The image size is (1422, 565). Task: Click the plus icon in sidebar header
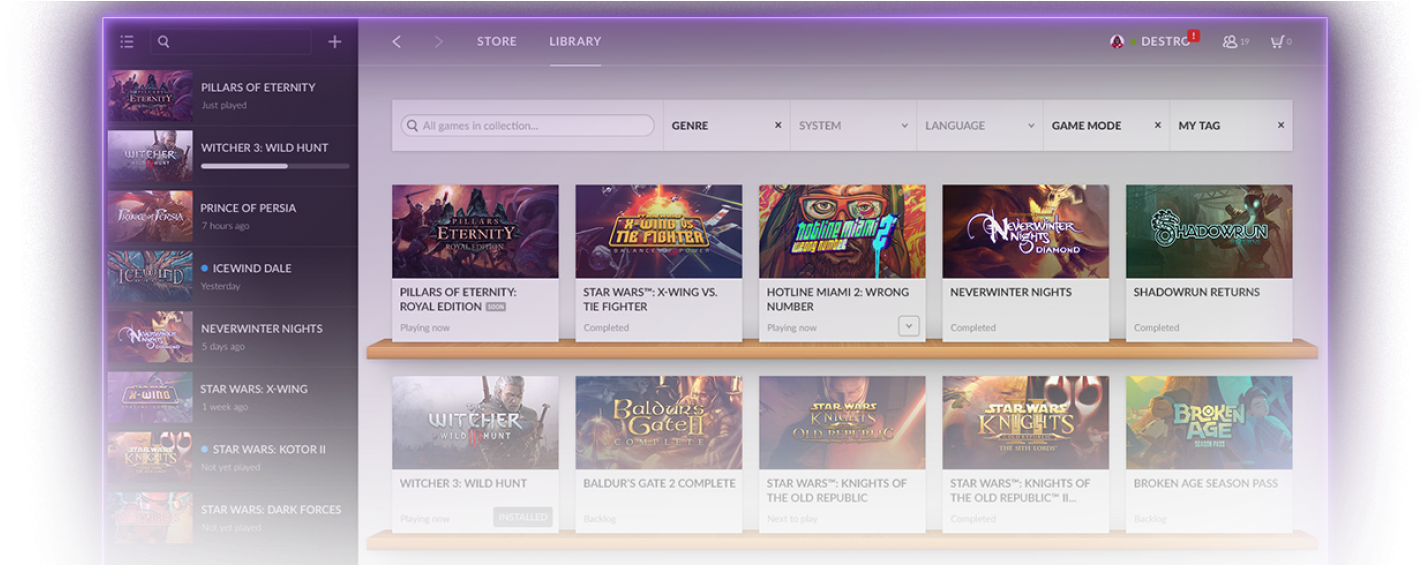tap(335, 42)
